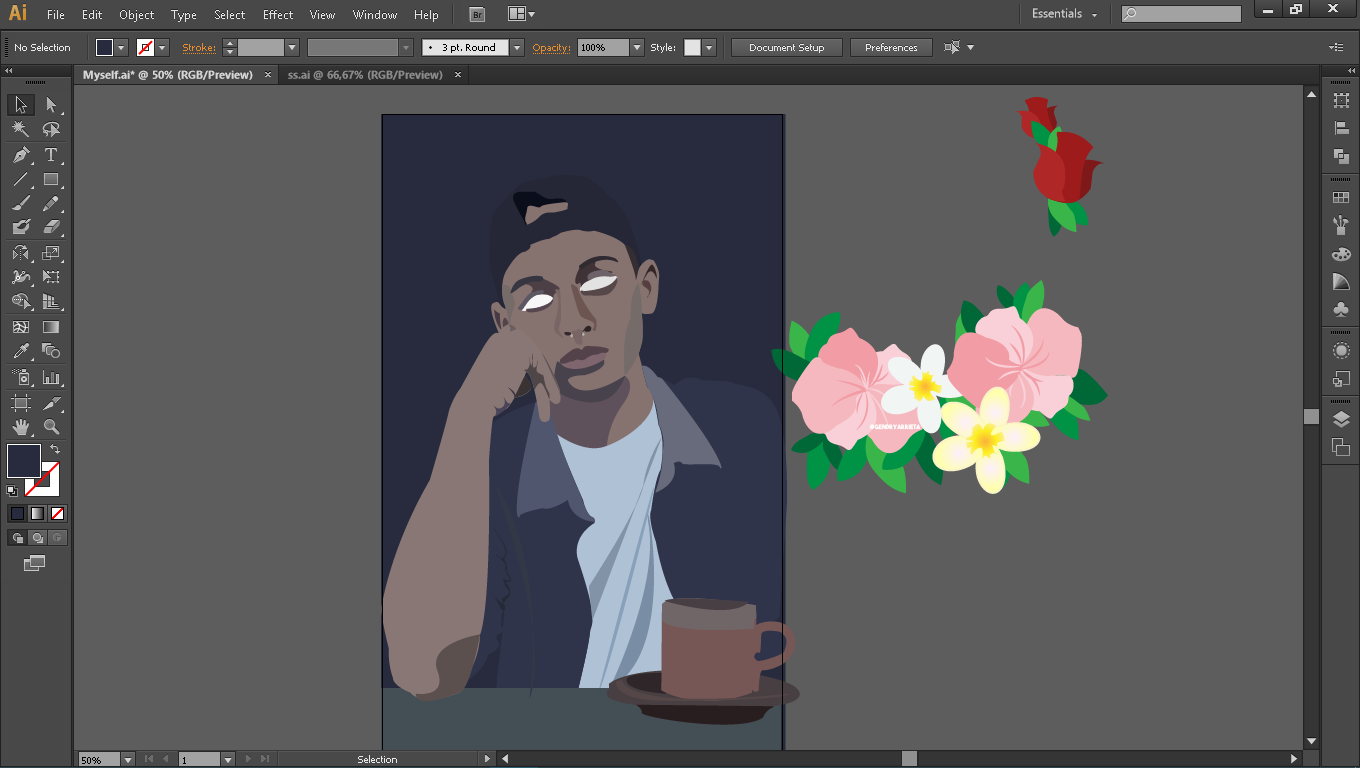Select the Pencil tool

pyautogui.click(x=51, y=204)
